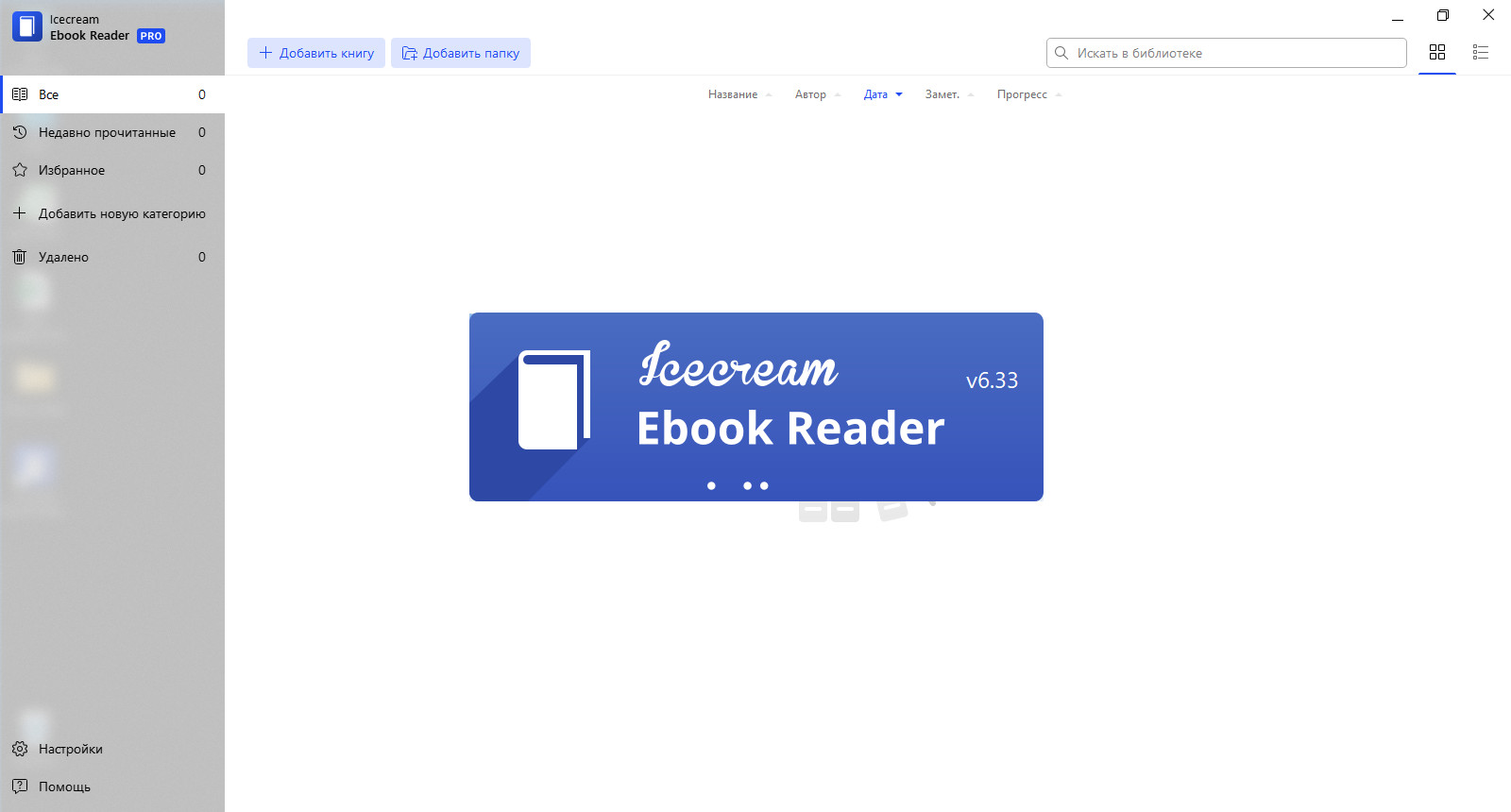Click the magnifier search icon

[x=1061, y=53]
